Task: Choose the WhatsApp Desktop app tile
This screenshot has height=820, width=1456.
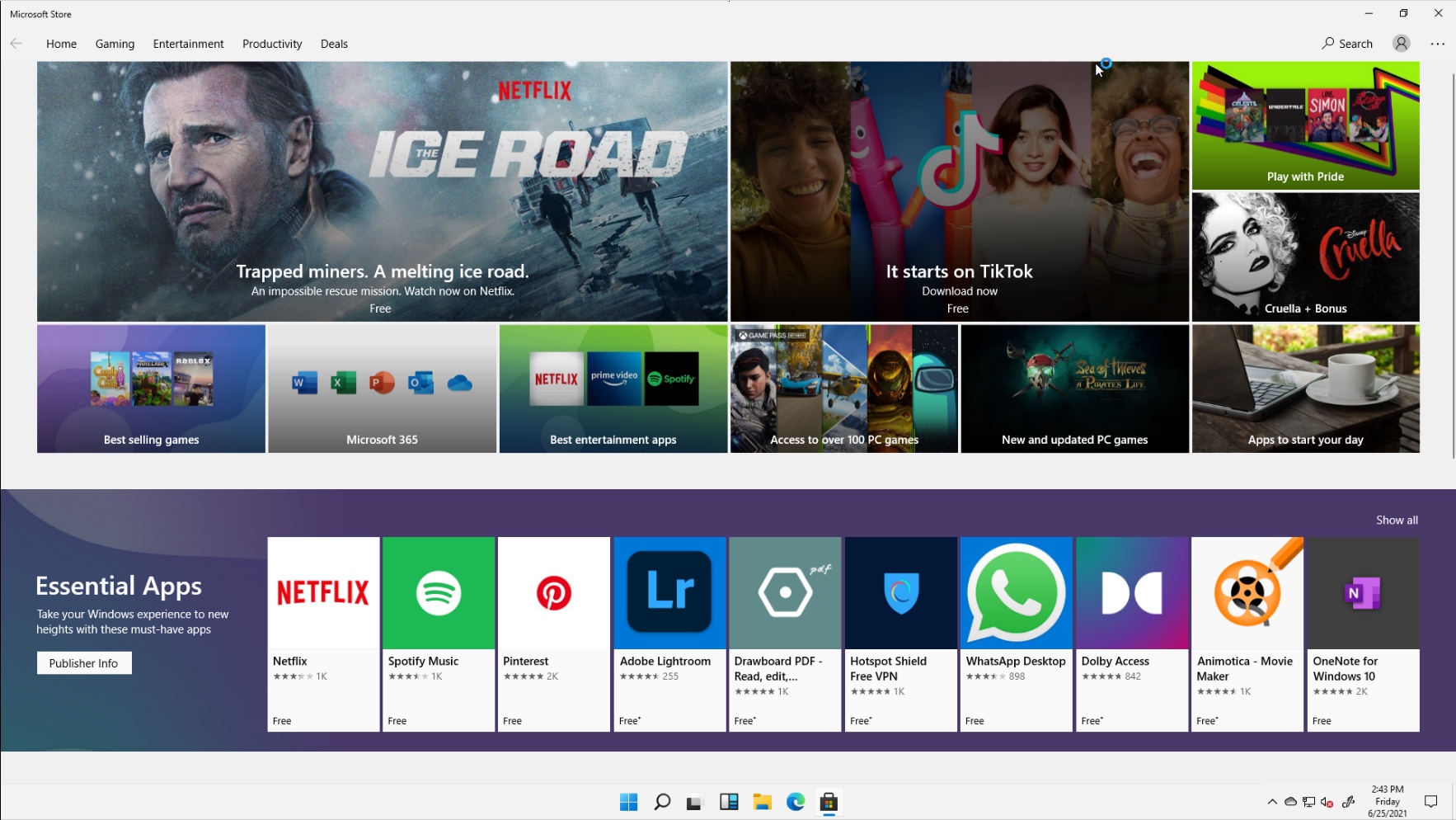Action: (1016, 634)
